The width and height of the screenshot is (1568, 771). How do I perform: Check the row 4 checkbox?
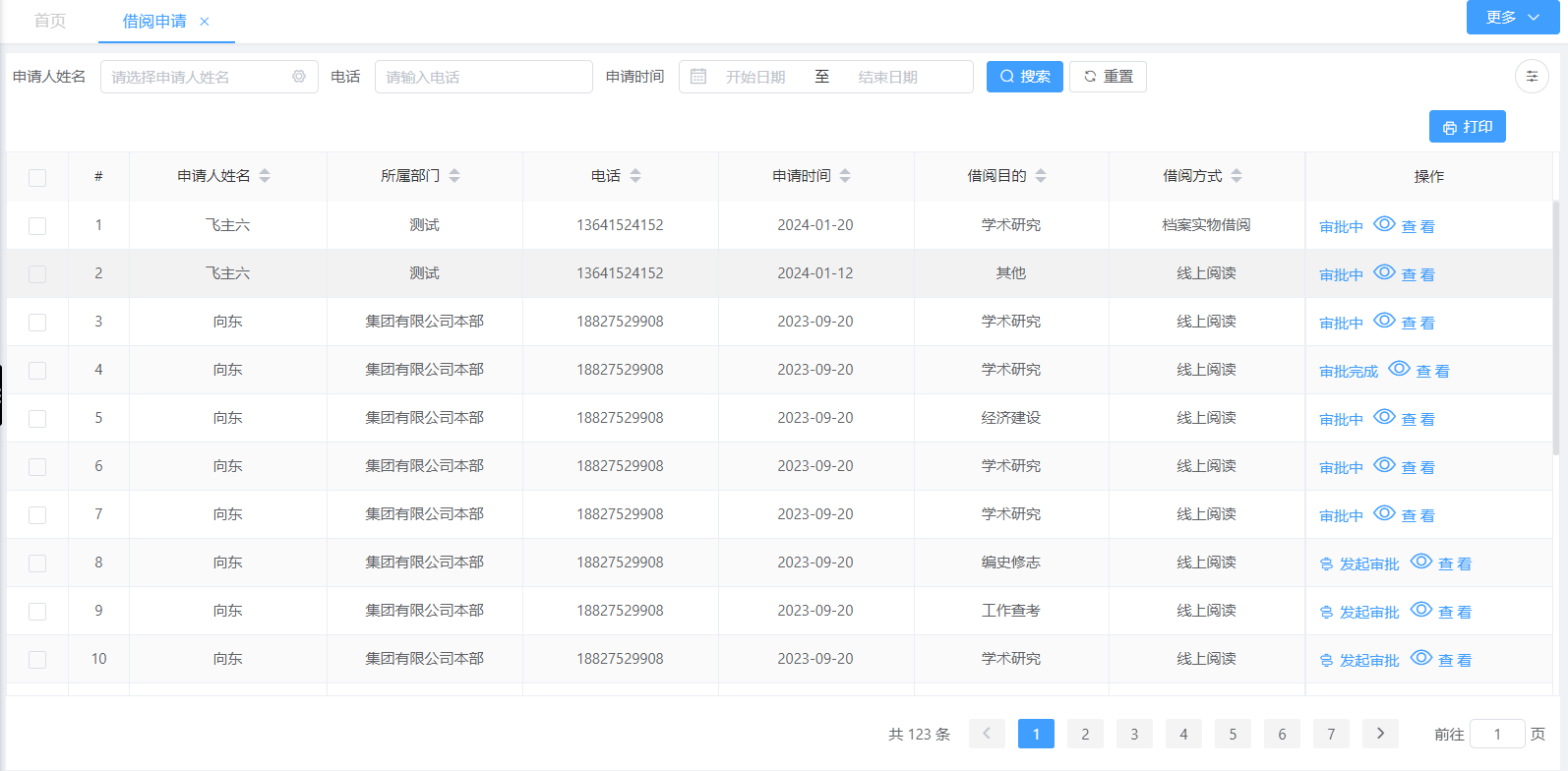[37, 371]
